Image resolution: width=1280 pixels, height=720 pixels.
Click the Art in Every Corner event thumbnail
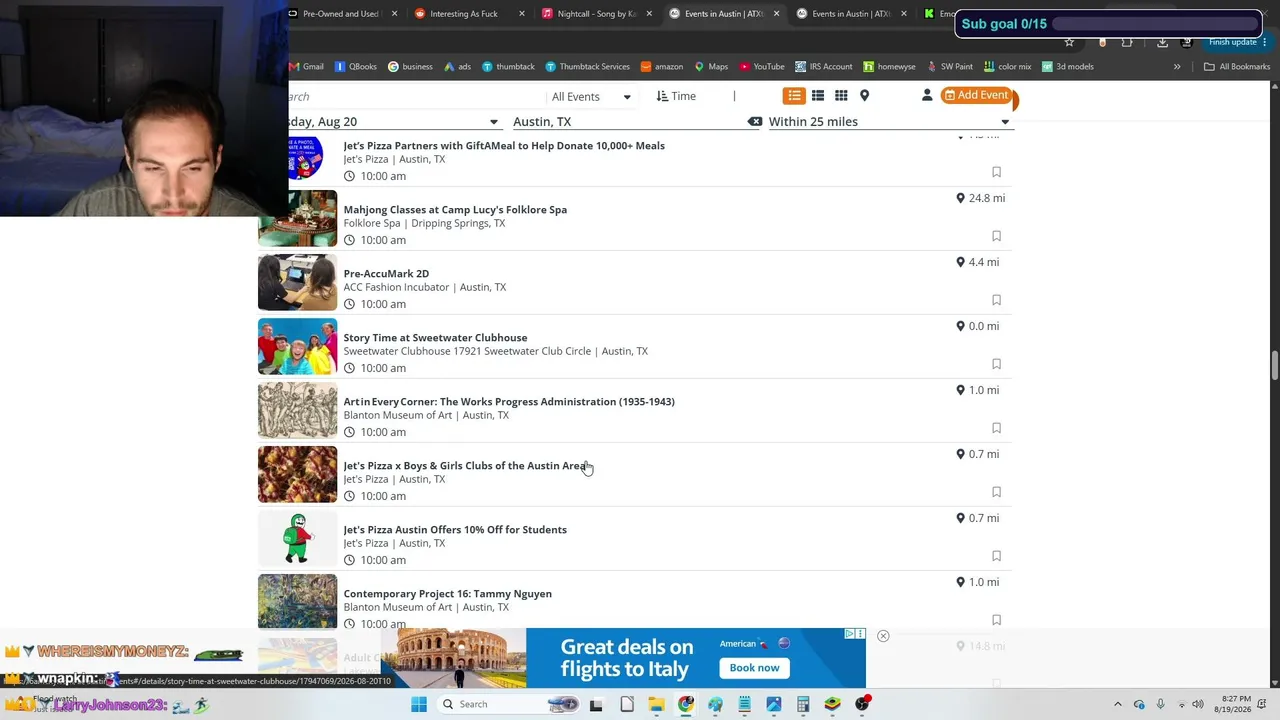pos(298,411)
